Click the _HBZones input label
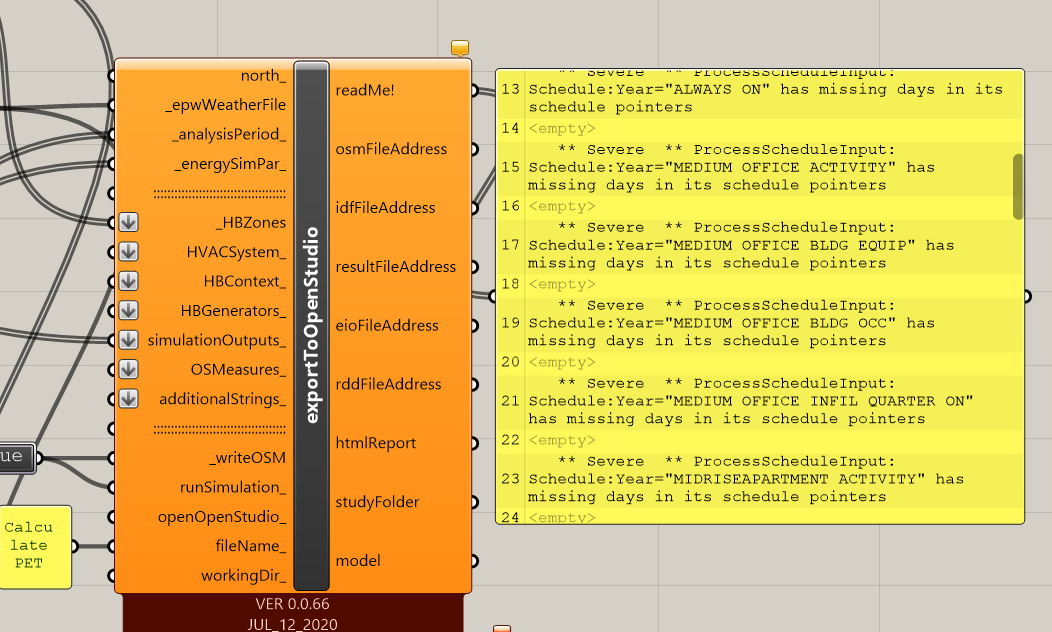Screen dimensions: 1052x632 (251, 223)
